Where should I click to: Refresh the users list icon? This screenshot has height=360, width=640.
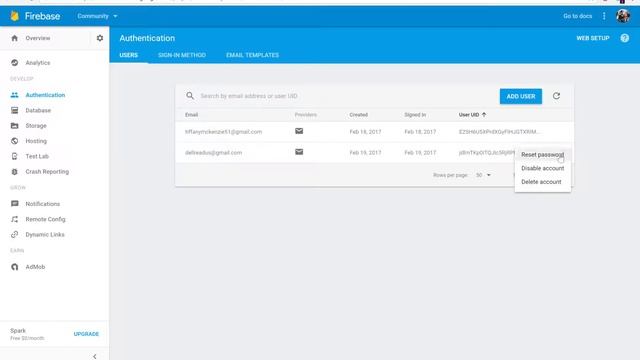(556, 96)
